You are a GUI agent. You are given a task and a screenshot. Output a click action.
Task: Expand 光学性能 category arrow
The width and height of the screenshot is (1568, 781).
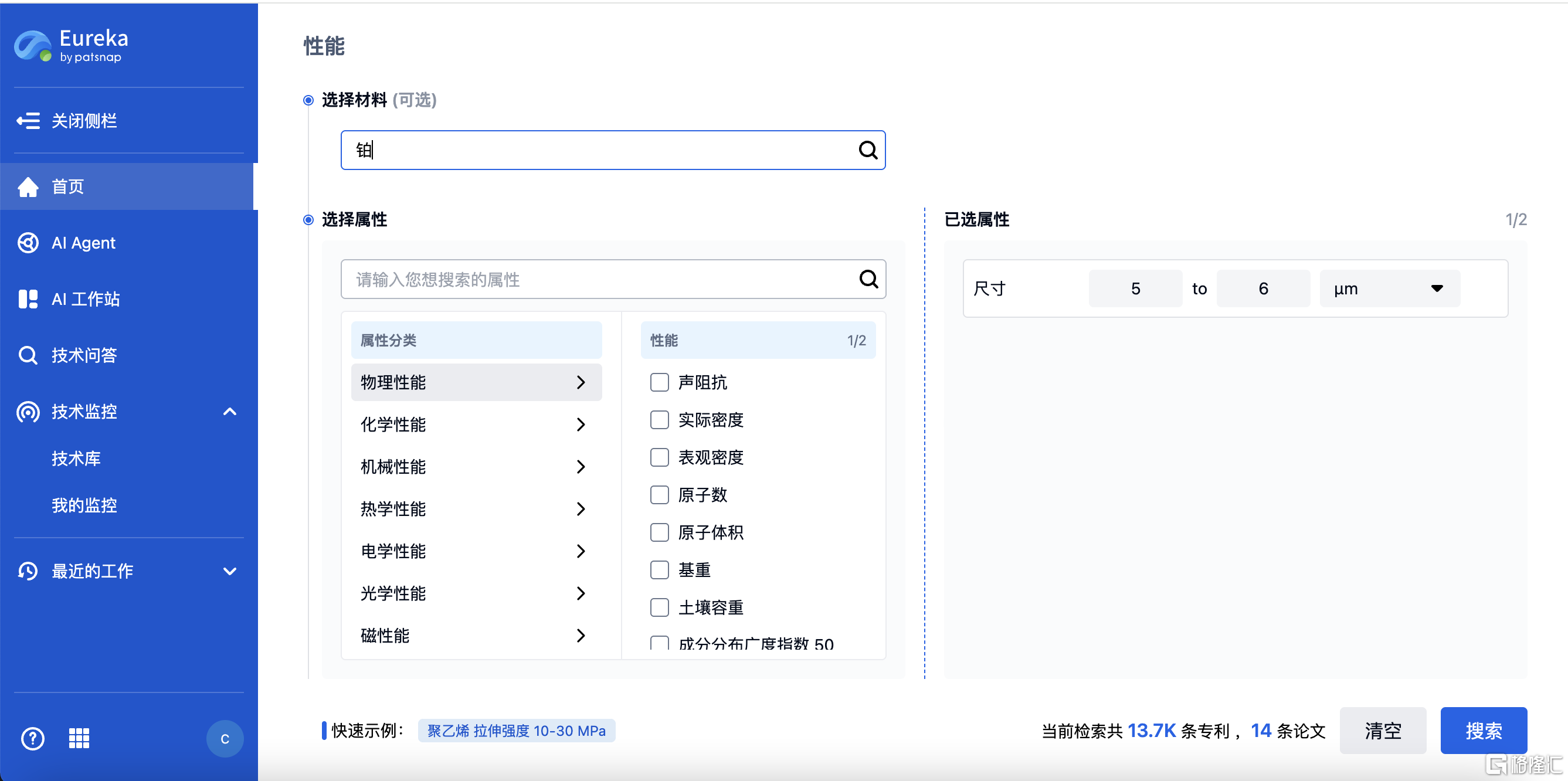581,593
